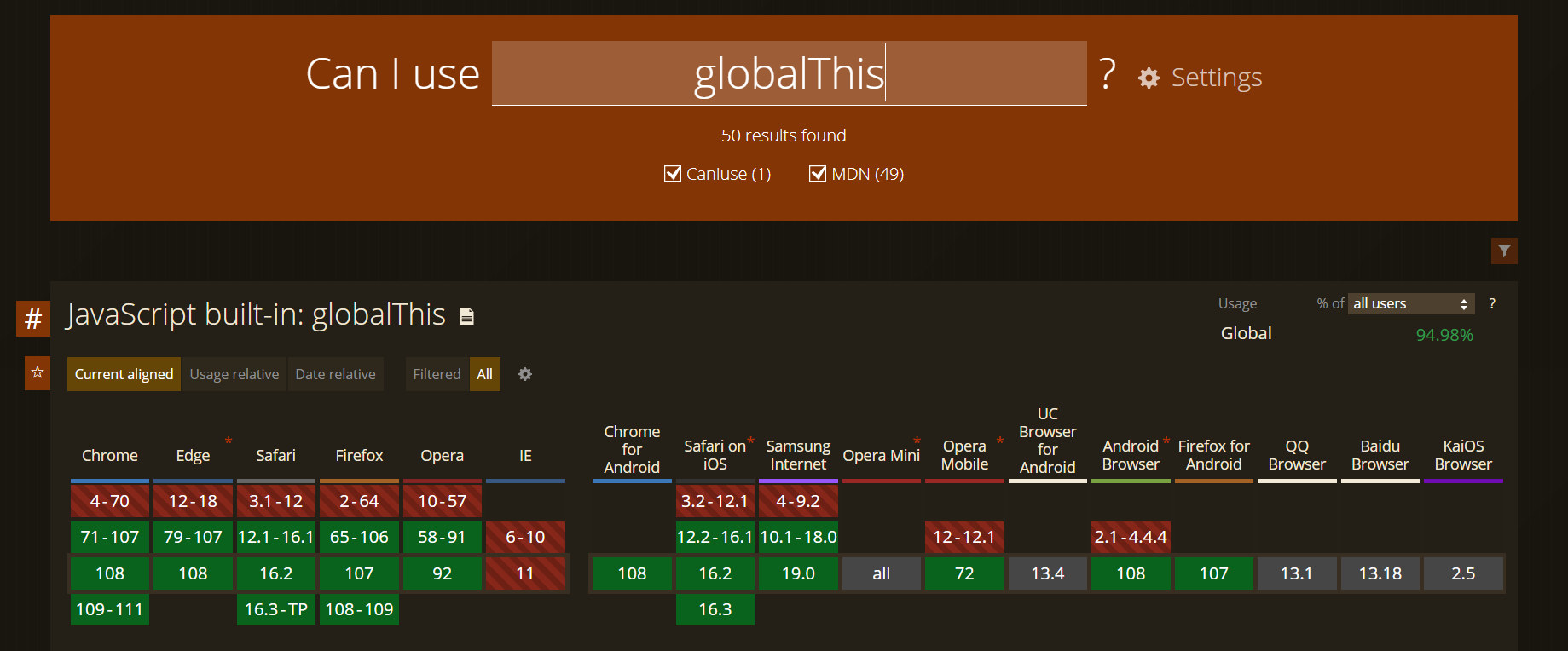Click Firefox for Android column header
Screen dimensions: 1568x651
pos(1214,455)
